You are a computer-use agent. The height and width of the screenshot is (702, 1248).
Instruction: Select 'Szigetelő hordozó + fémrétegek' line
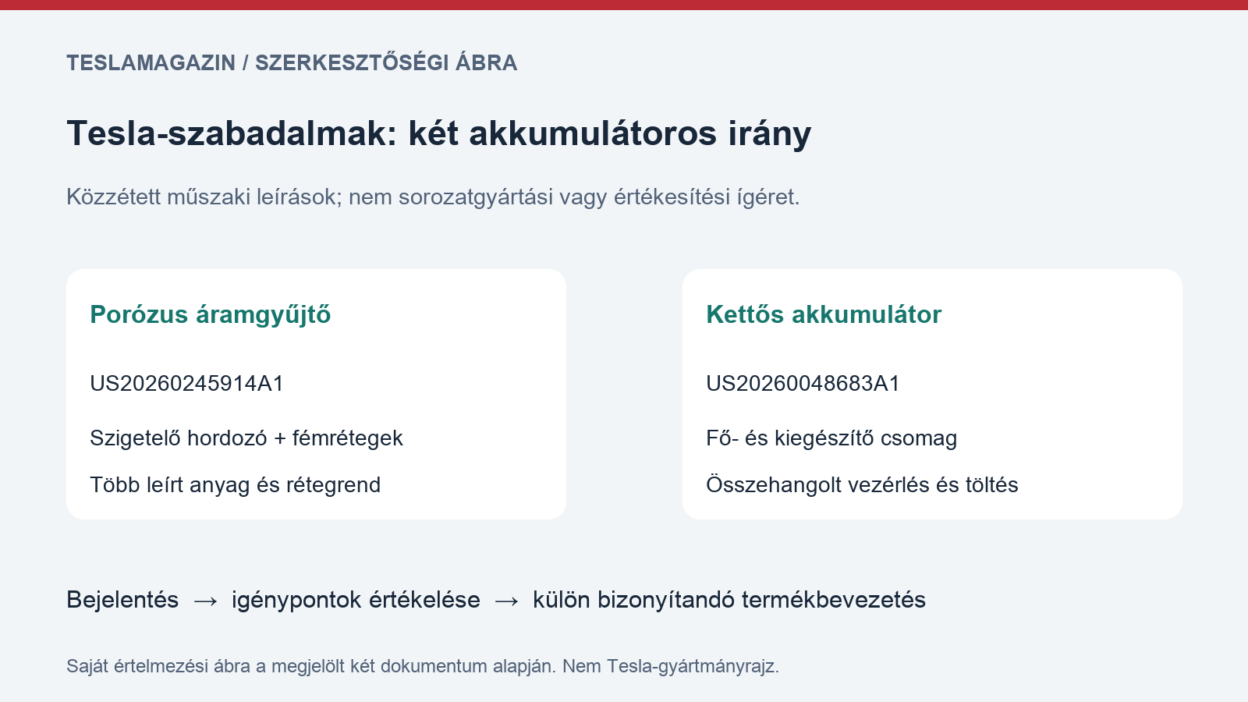tap(246, 438)
